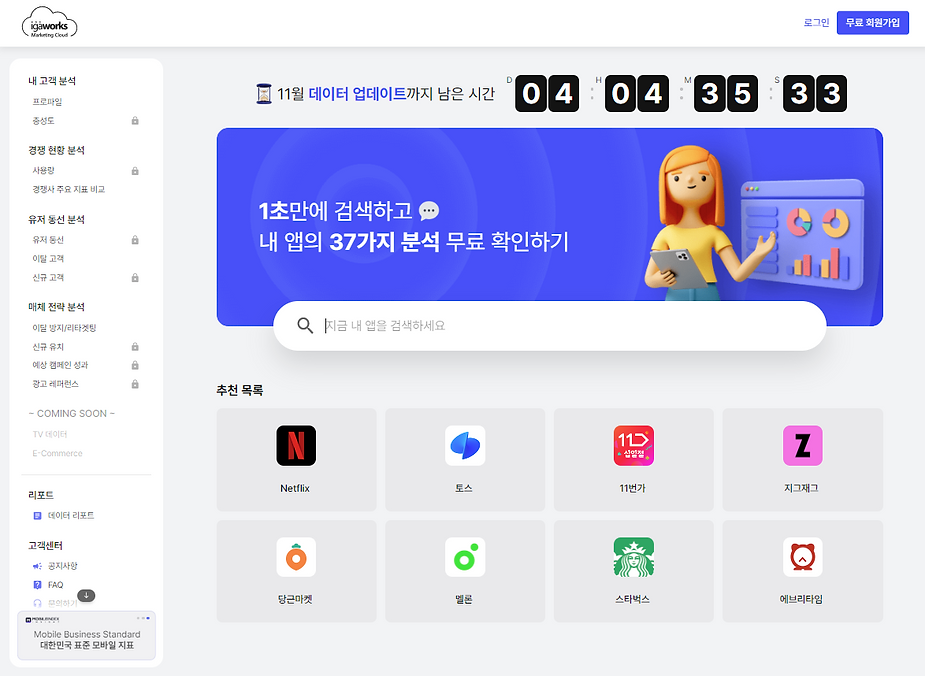Click lock icon beside 충성도

[135, 120]
